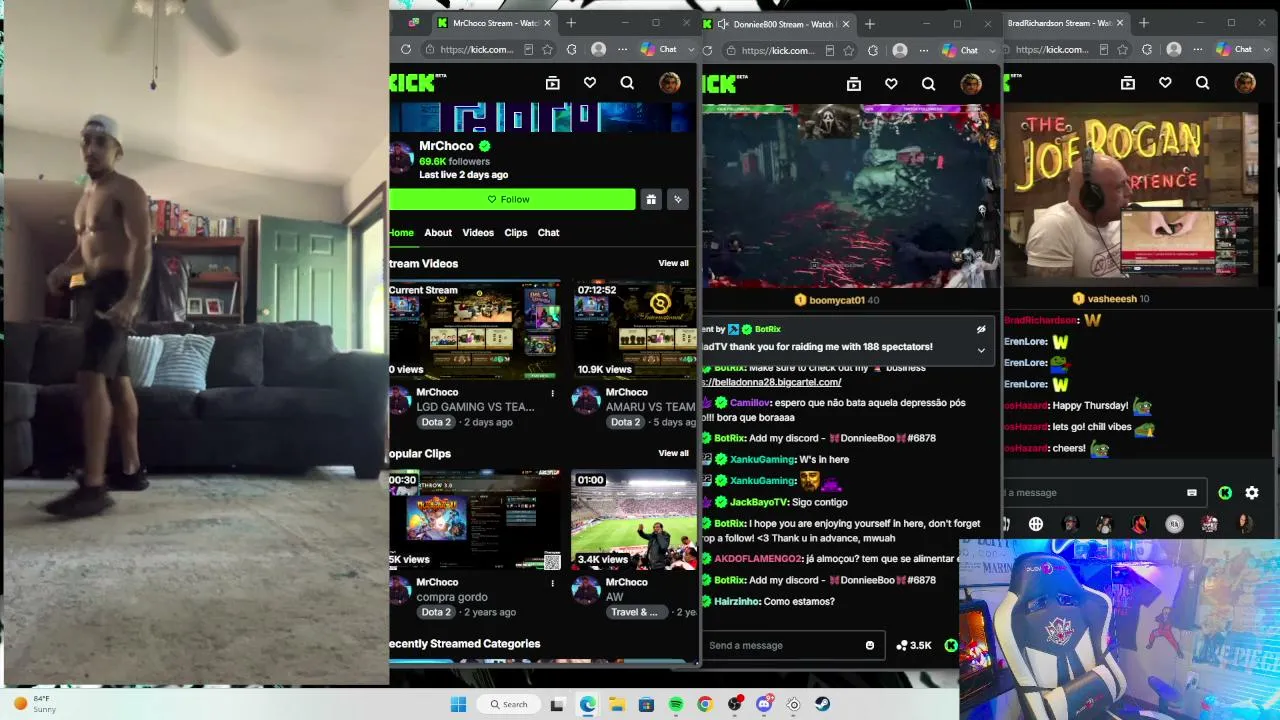Open search icon in MrChoco window
The width and height of the screenshot is (1280, 720).
tap(627, 83)
